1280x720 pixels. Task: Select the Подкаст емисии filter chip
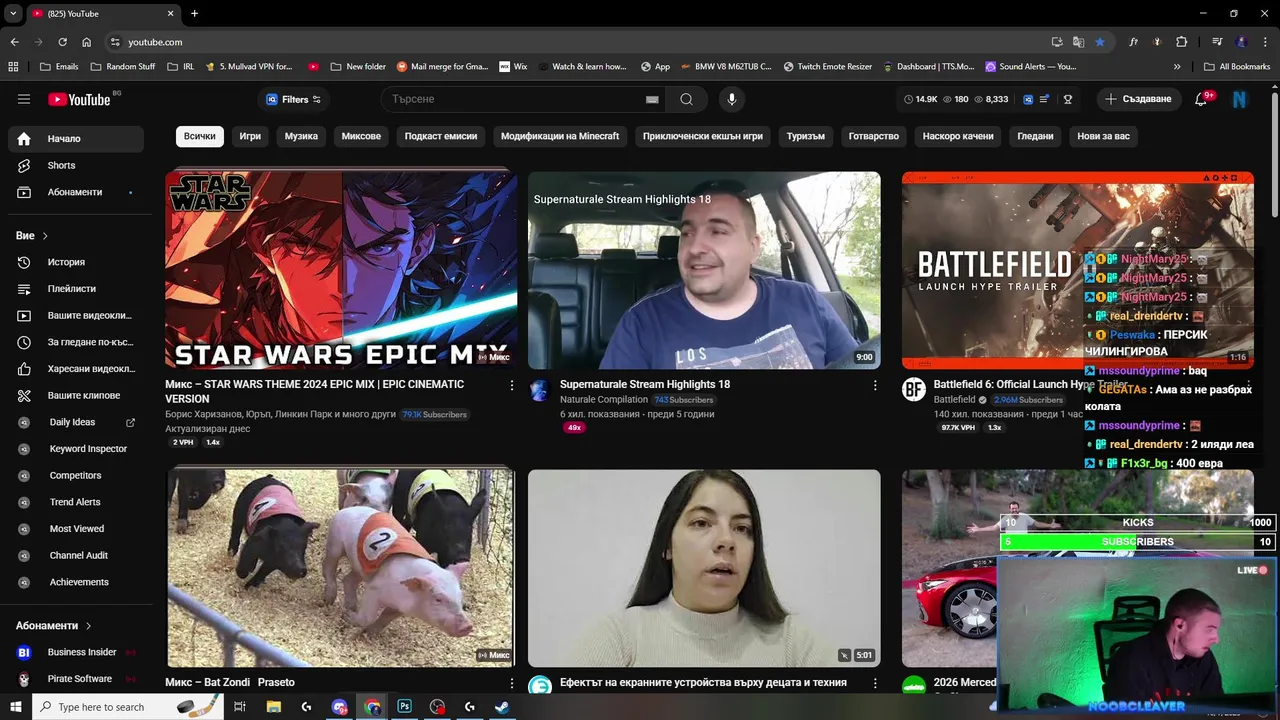coord(441,136)
